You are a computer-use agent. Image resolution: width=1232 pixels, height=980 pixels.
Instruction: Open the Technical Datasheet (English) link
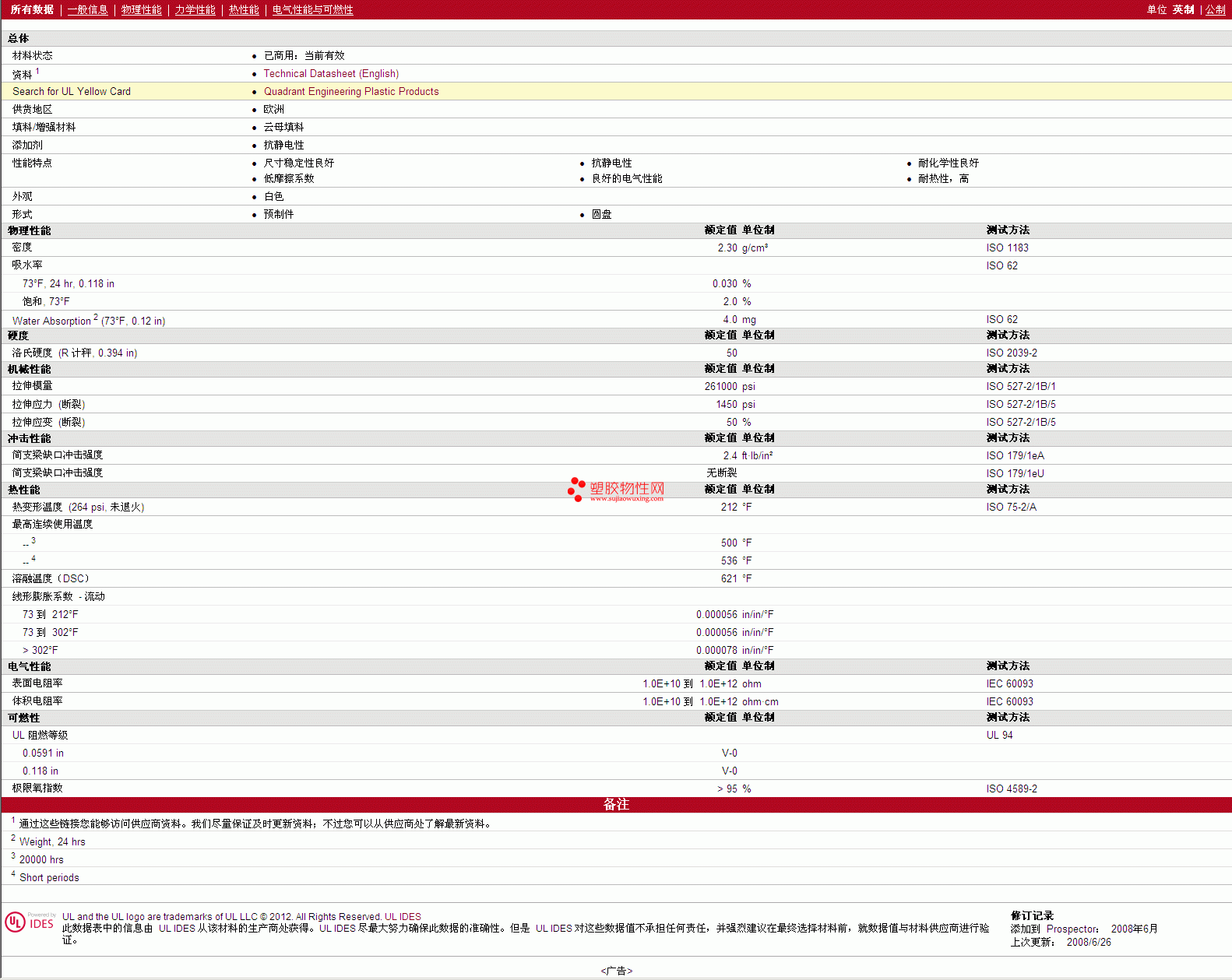click(x=331, y=74)
